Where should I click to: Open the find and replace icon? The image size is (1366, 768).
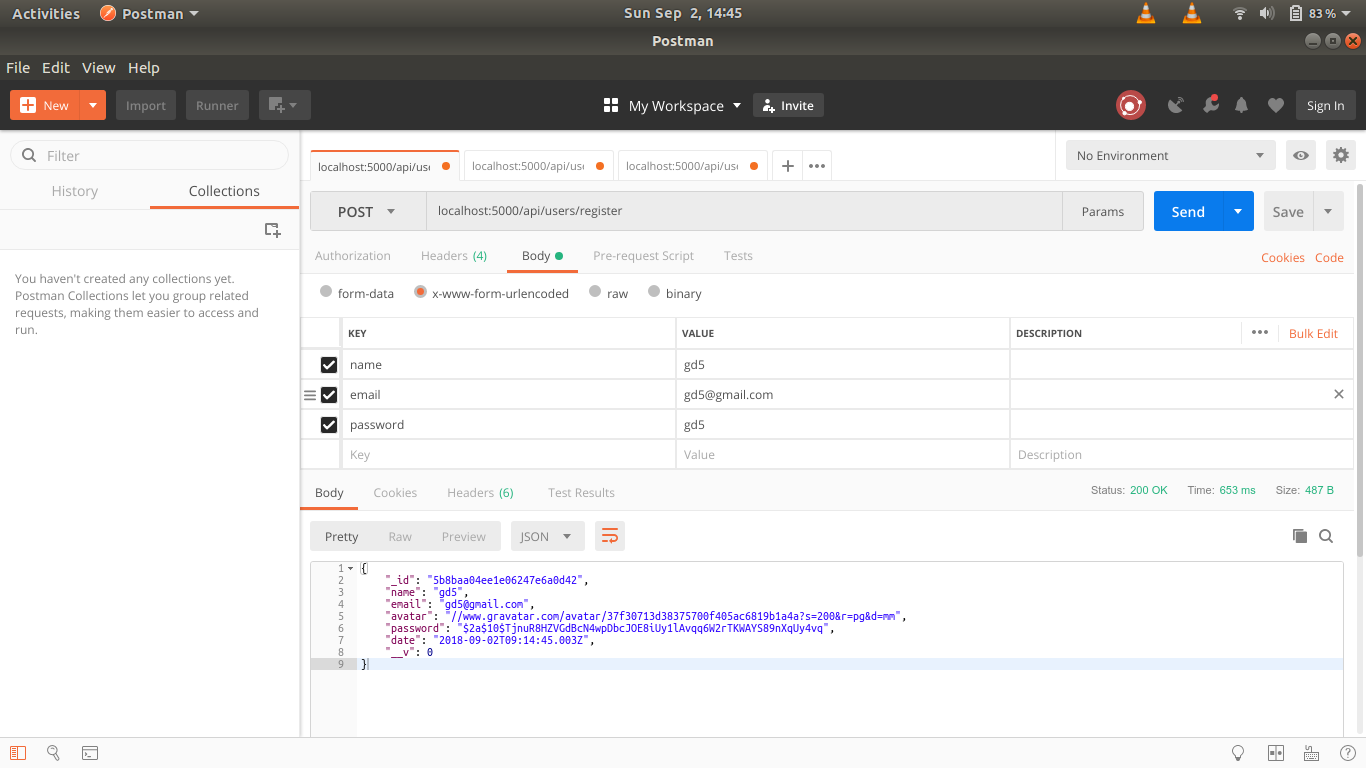click(x=54, y=753)
